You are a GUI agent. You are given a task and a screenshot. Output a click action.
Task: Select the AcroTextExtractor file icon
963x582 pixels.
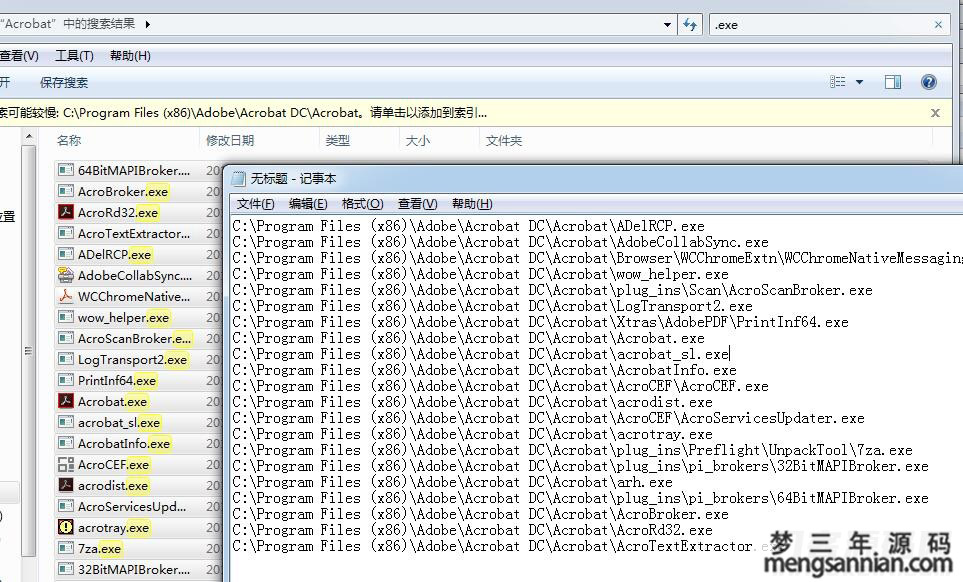pyautogui.click(x=66, y=233)
